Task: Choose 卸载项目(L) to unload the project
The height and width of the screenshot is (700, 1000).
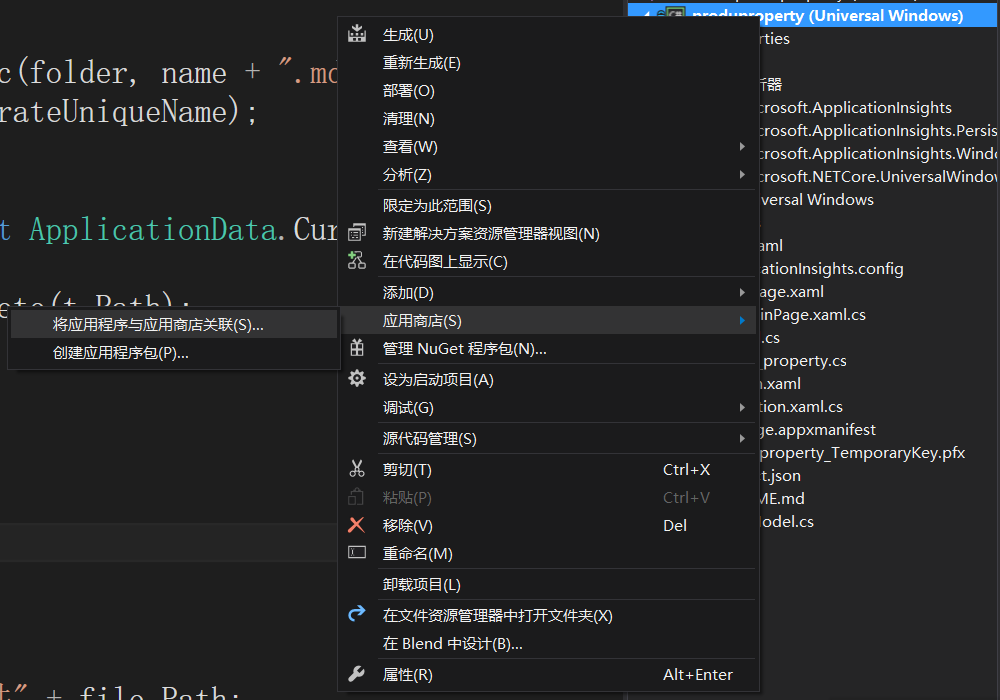Action: 548,585
